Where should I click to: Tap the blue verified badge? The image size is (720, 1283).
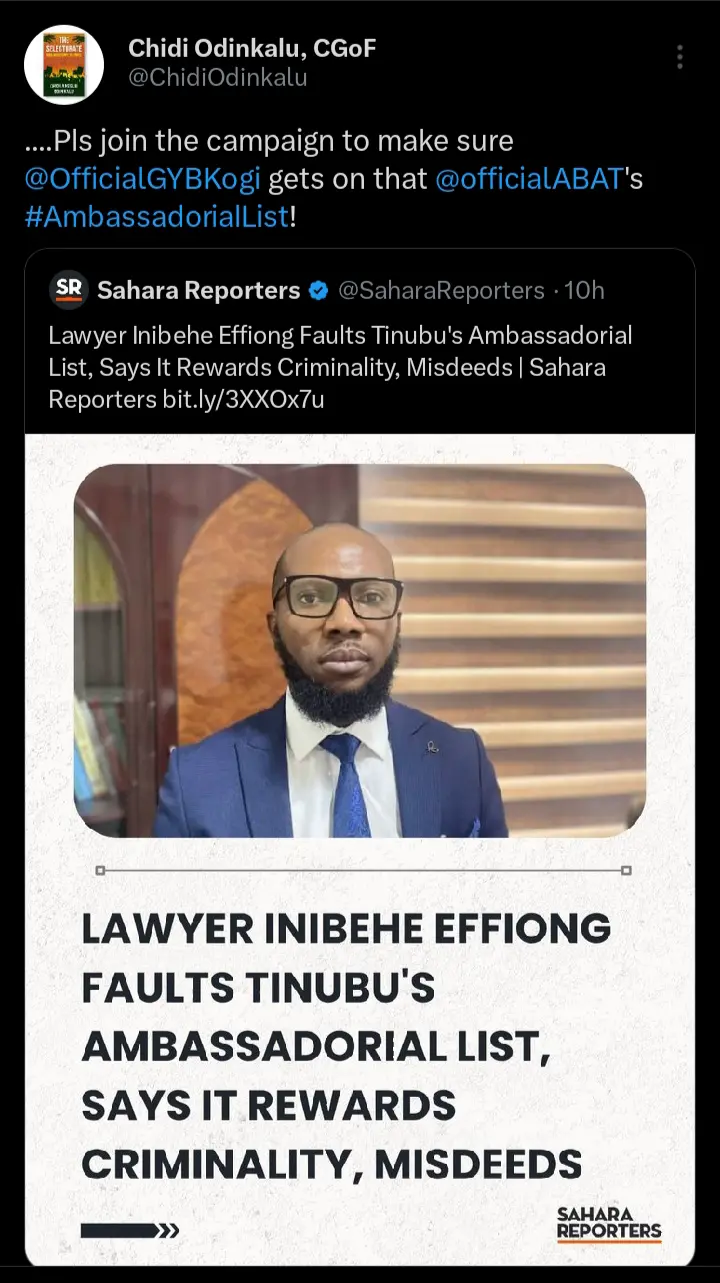tap(318, 291)
